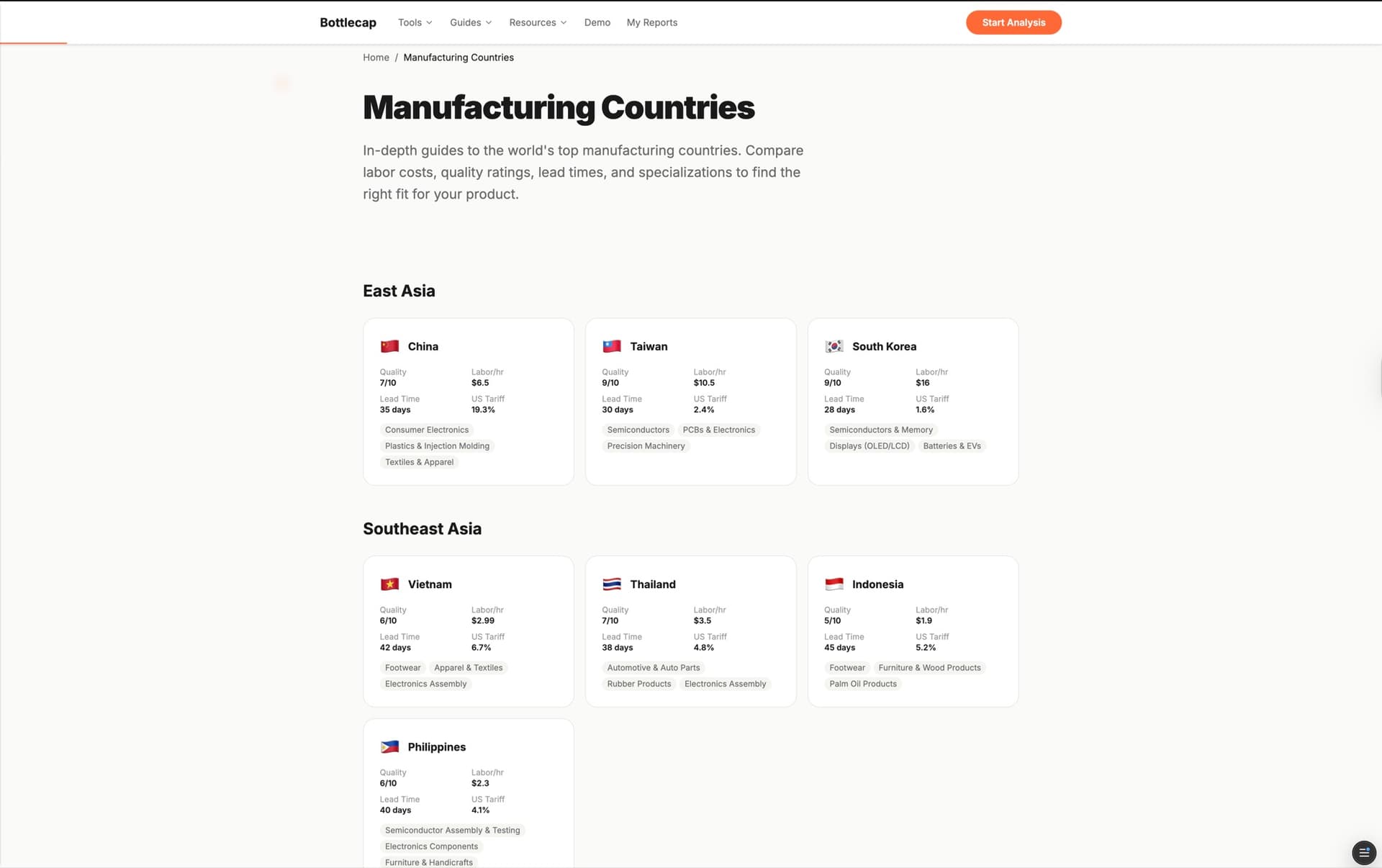
Task: Expand the Resources dropdown menu
Action: 538,22
